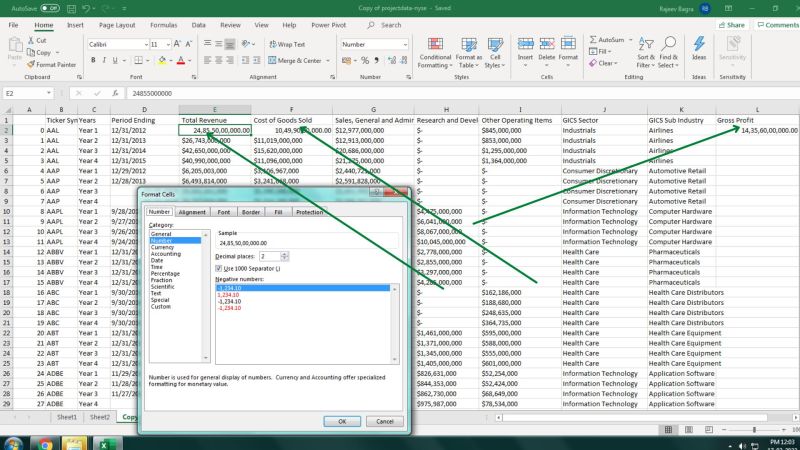Open Format as Table
Screen dimensions: 800x450
(x=469, y=53)
